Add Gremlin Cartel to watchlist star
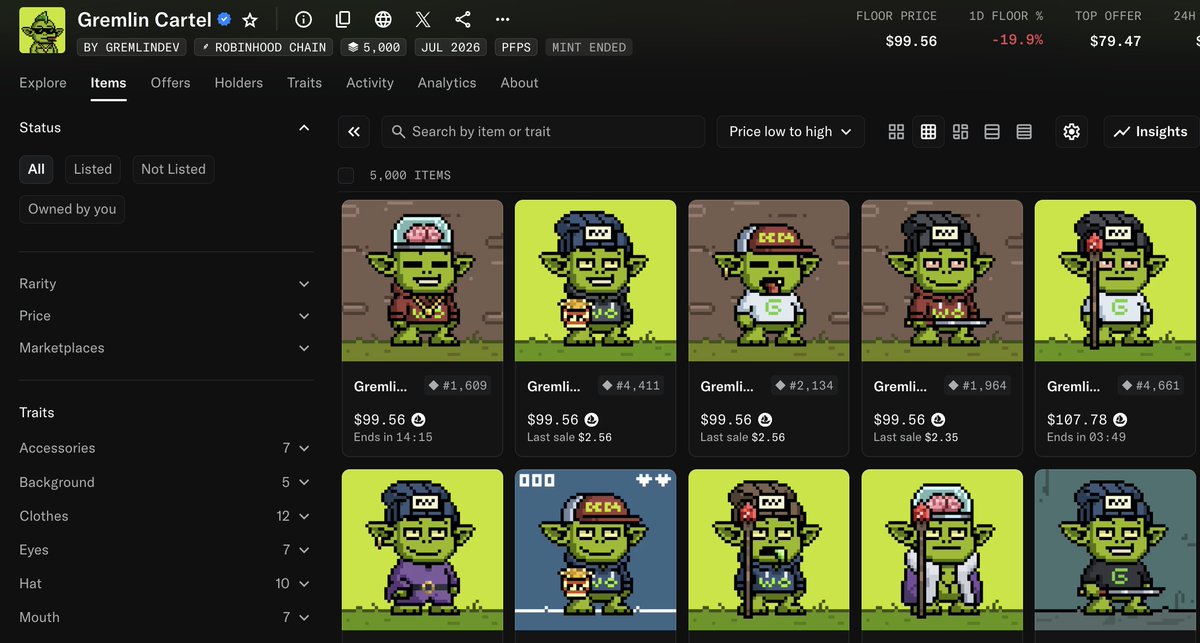This screenshot has height=643, width=1200. pos(250,20)
